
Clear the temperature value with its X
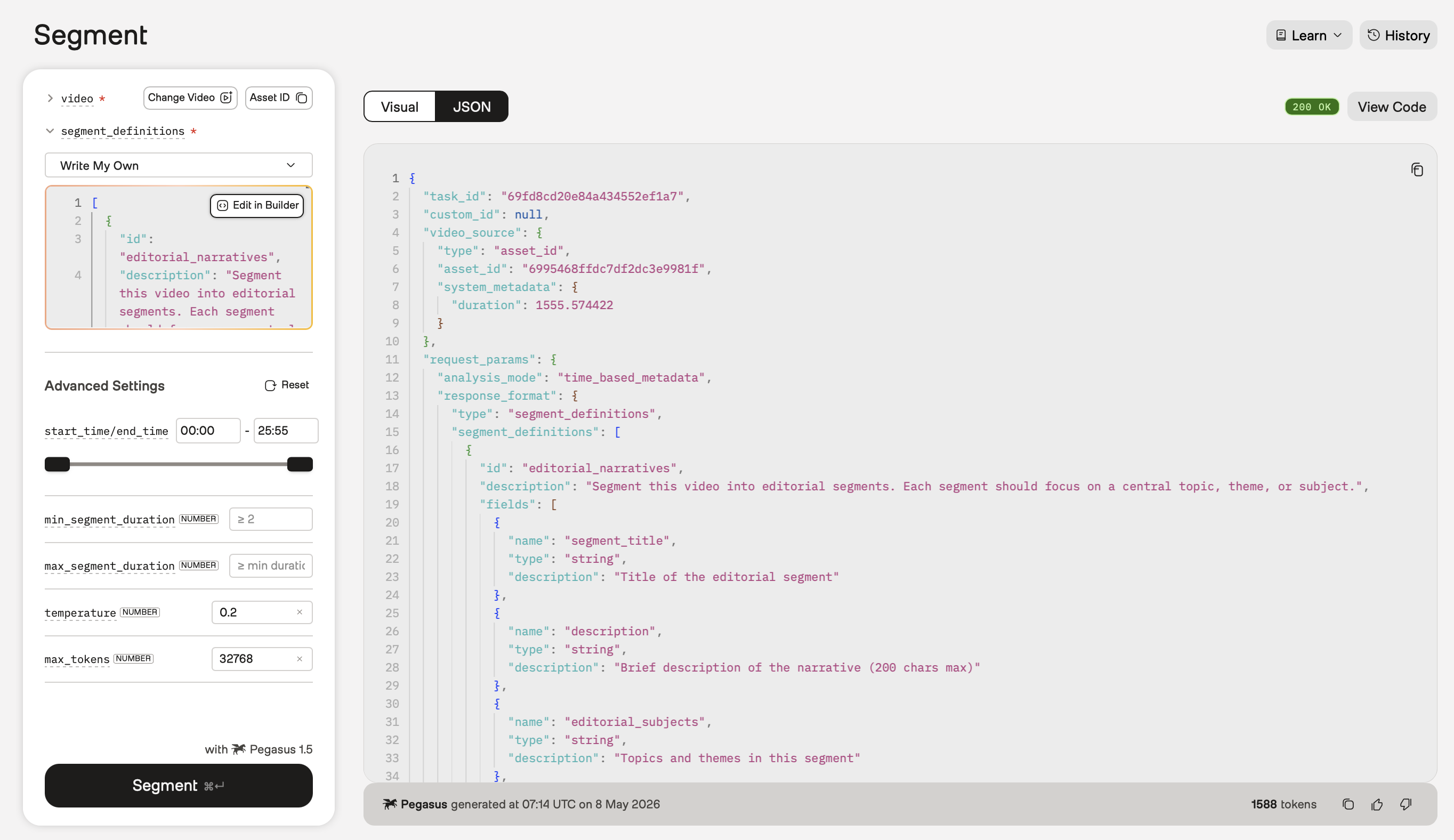[300, 612]
